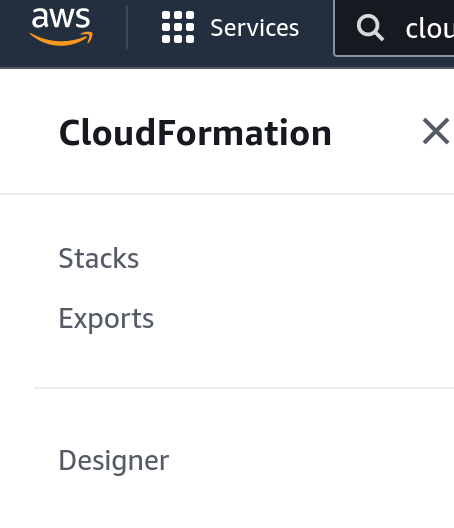Focus the search box containing "clou"
The width and height of the screenshot is (454, 528).
[x=394, y=28]
